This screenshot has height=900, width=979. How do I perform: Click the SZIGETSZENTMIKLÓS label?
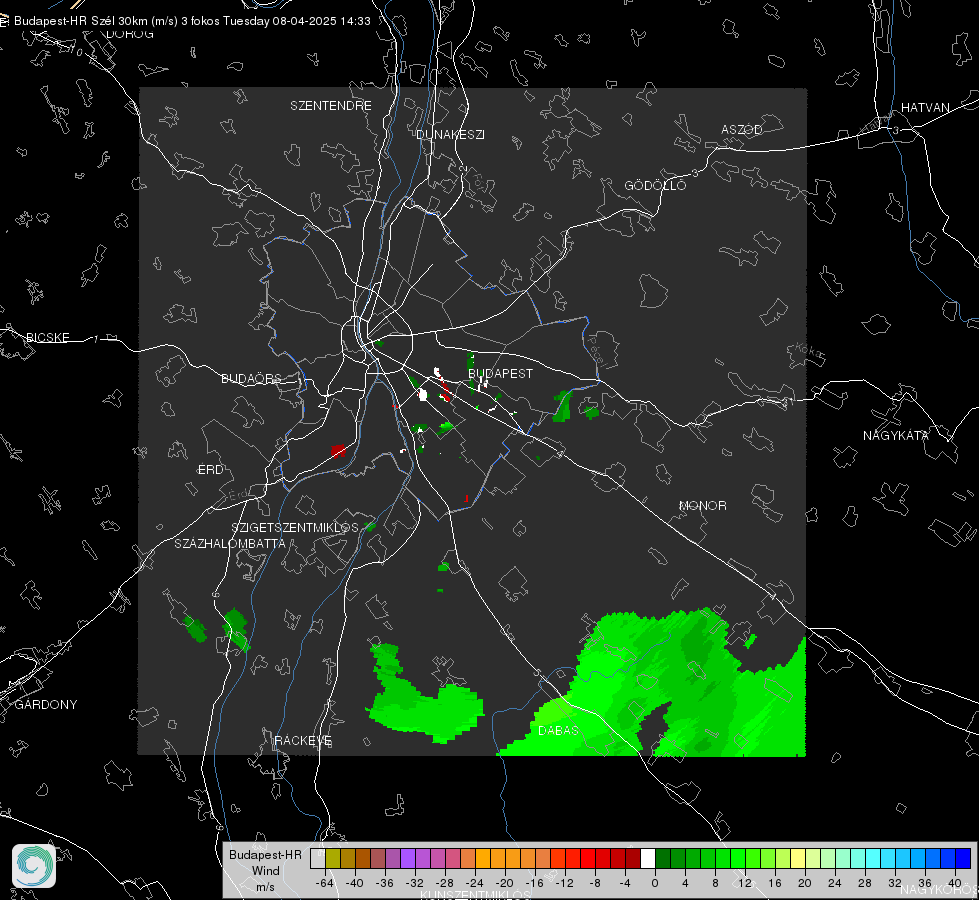click(295, 527)
